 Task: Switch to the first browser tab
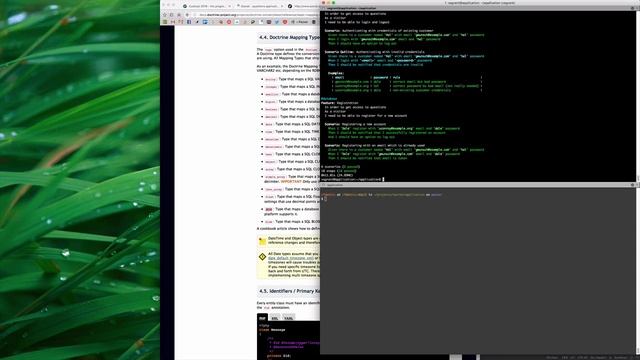click(207, 6)
